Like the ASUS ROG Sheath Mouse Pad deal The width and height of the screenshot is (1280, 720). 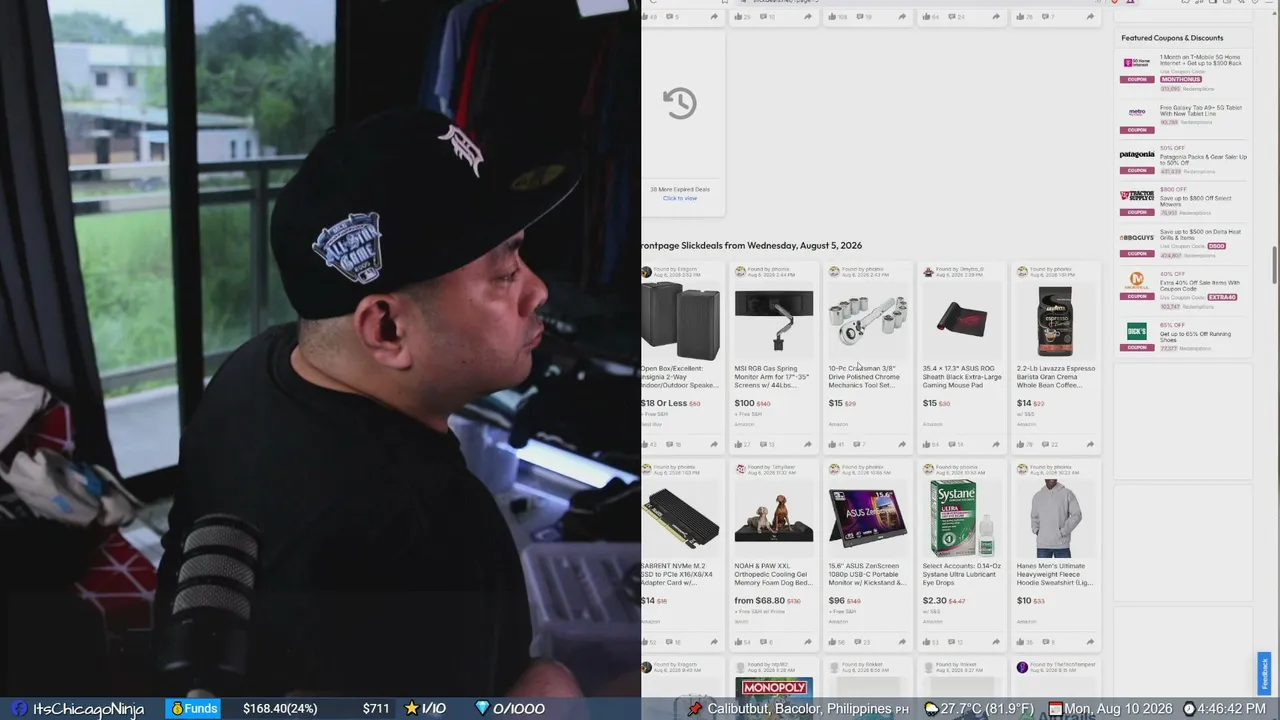927,444
